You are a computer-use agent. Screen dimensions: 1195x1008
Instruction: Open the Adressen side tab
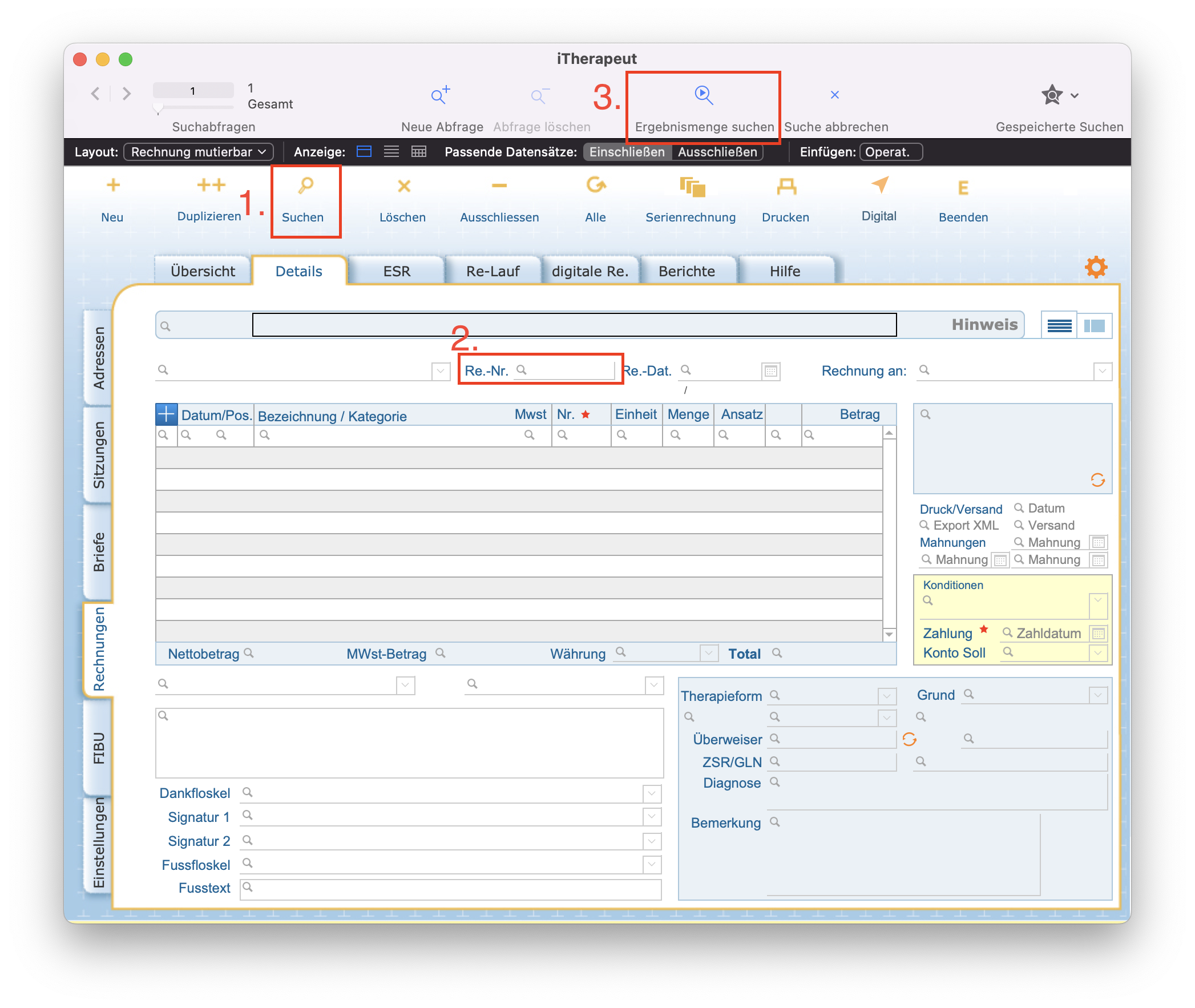point(99,358)
